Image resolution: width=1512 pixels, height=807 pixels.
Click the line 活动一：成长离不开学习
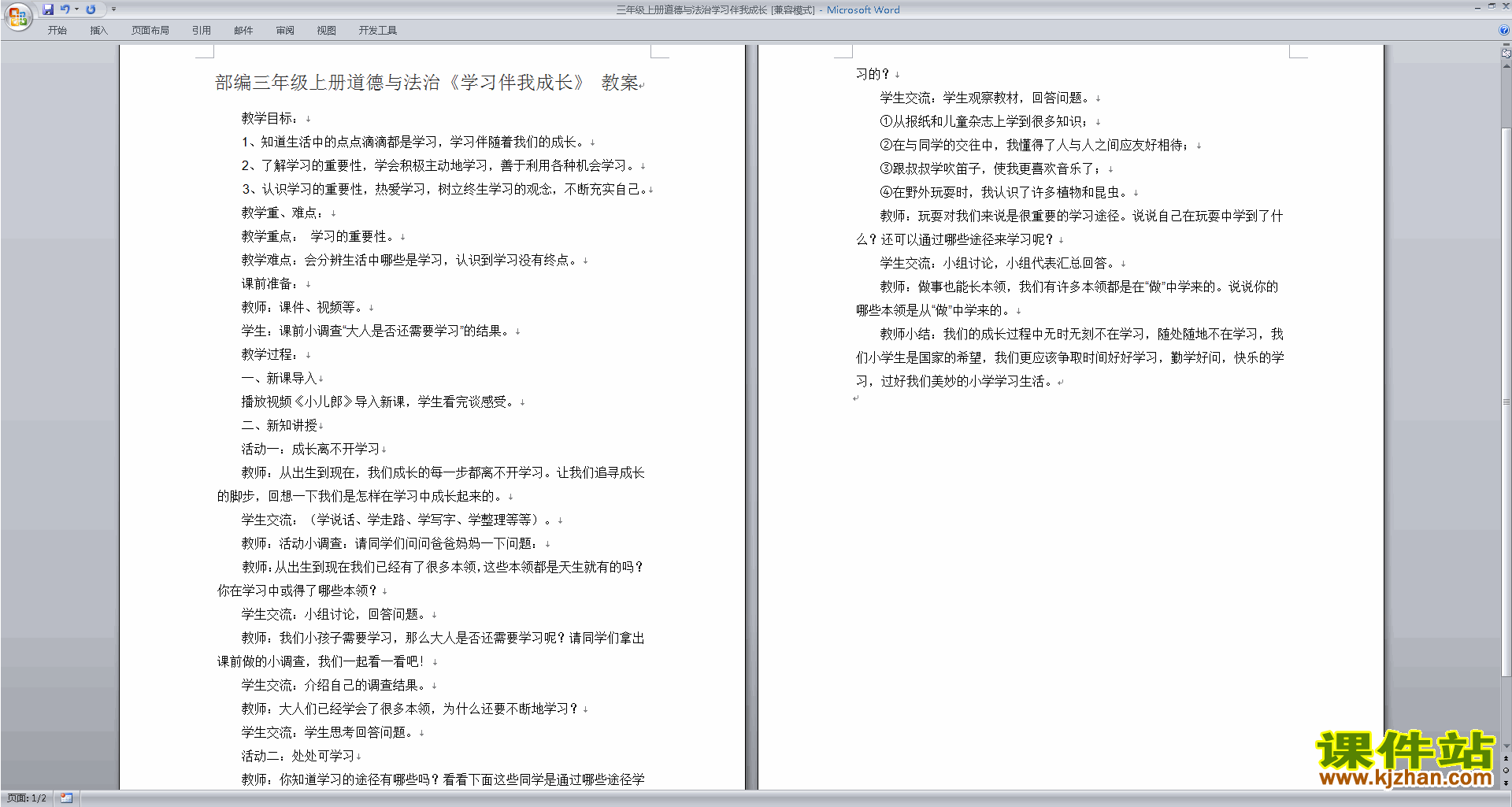tap(310, 449)
